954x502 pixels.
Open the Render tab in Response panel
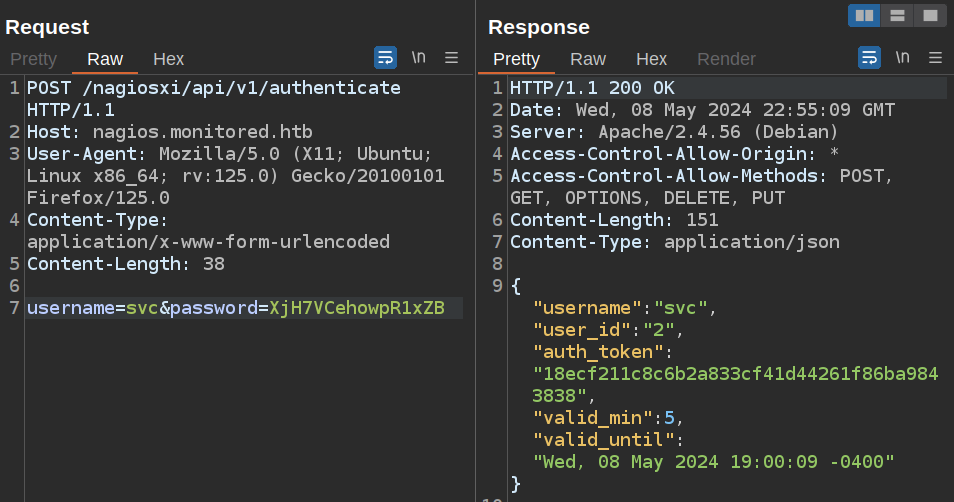click(x=726, y=59)
